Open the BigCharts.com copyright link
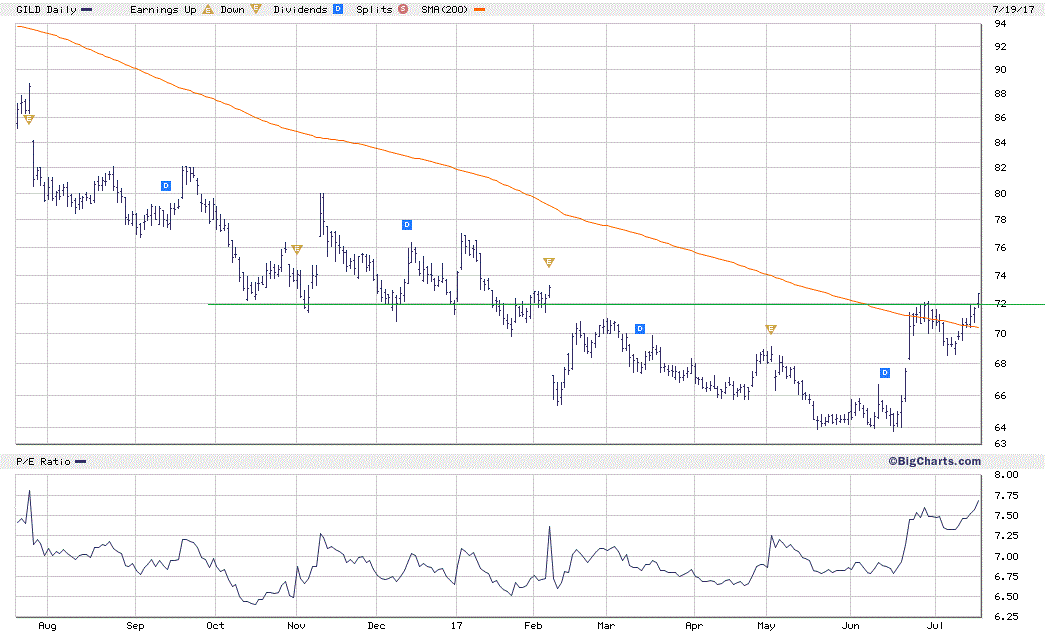This screenshot has width=1045, height=635. tap(933, 461)
